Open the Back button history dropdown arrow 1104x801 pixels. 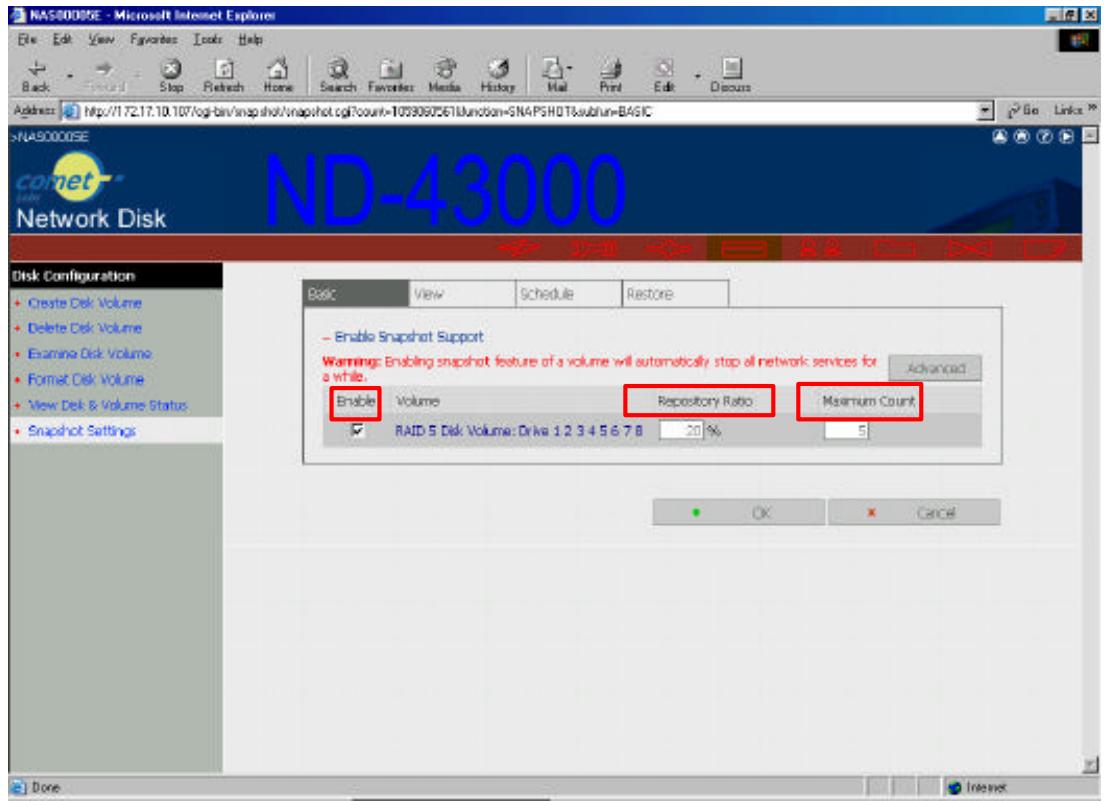point(70,75)
